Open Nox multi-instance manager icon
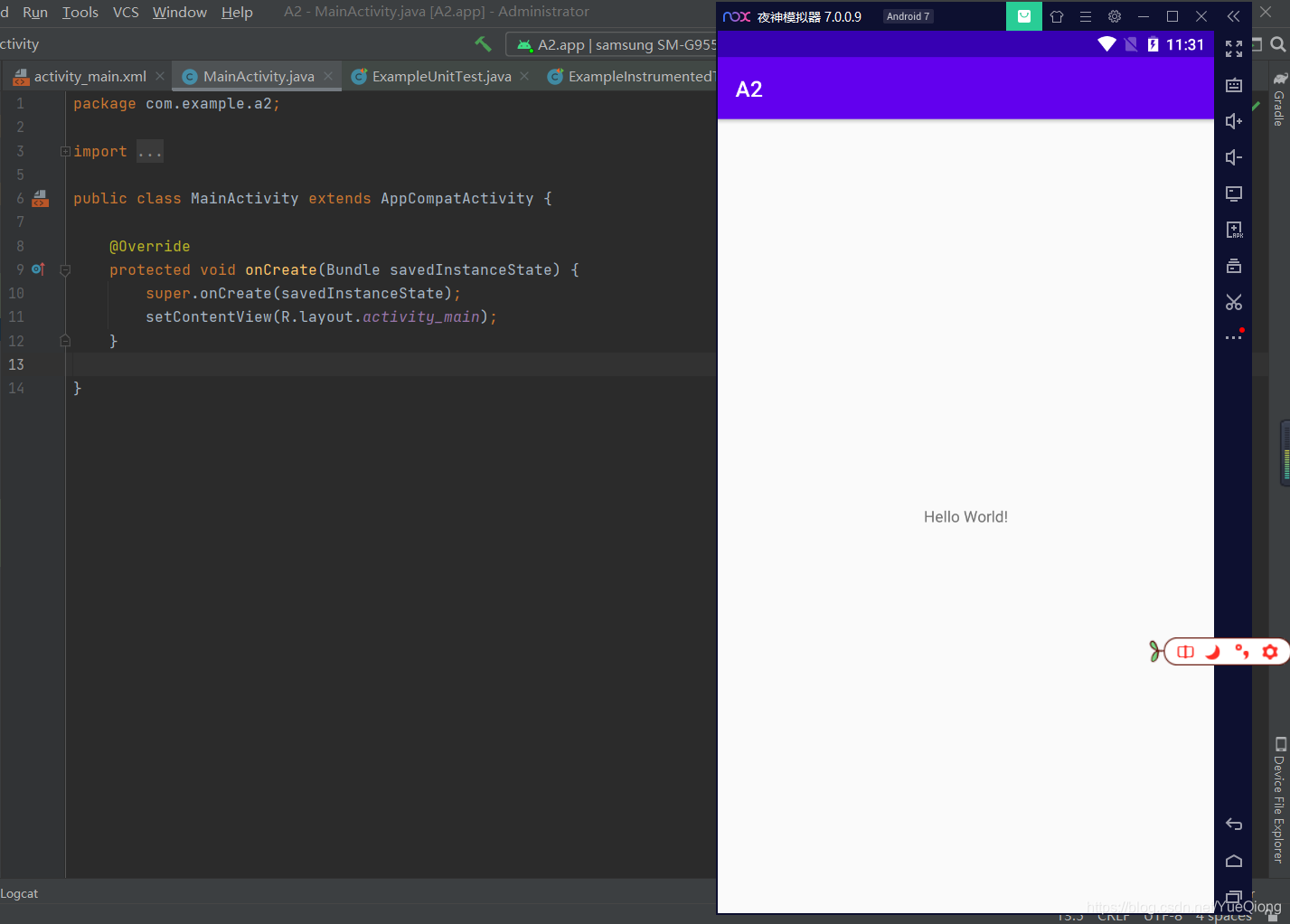The image size is (1290, 924). click(x=1234, y=266)
